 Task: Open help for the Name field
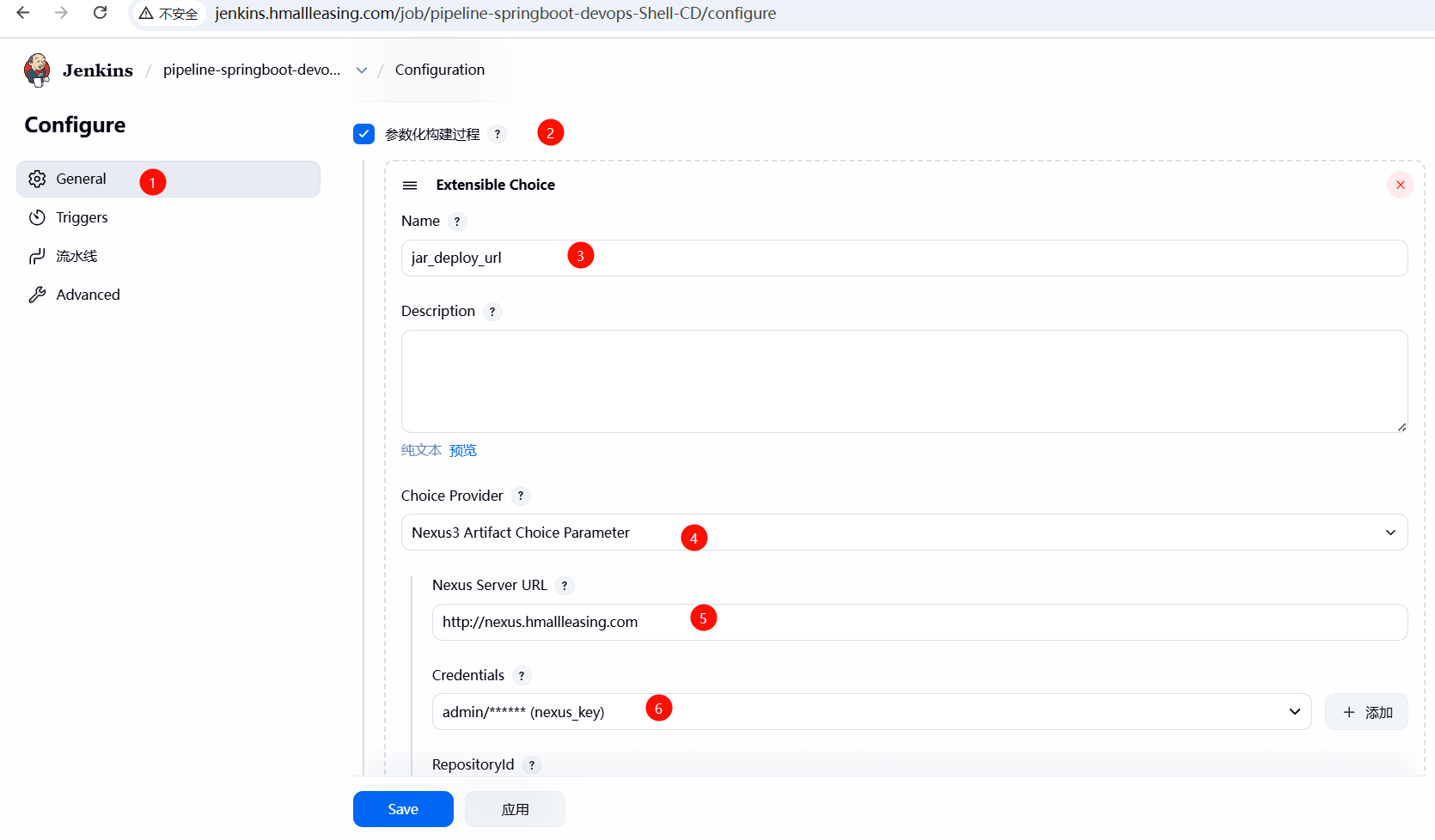click(457, 222)
